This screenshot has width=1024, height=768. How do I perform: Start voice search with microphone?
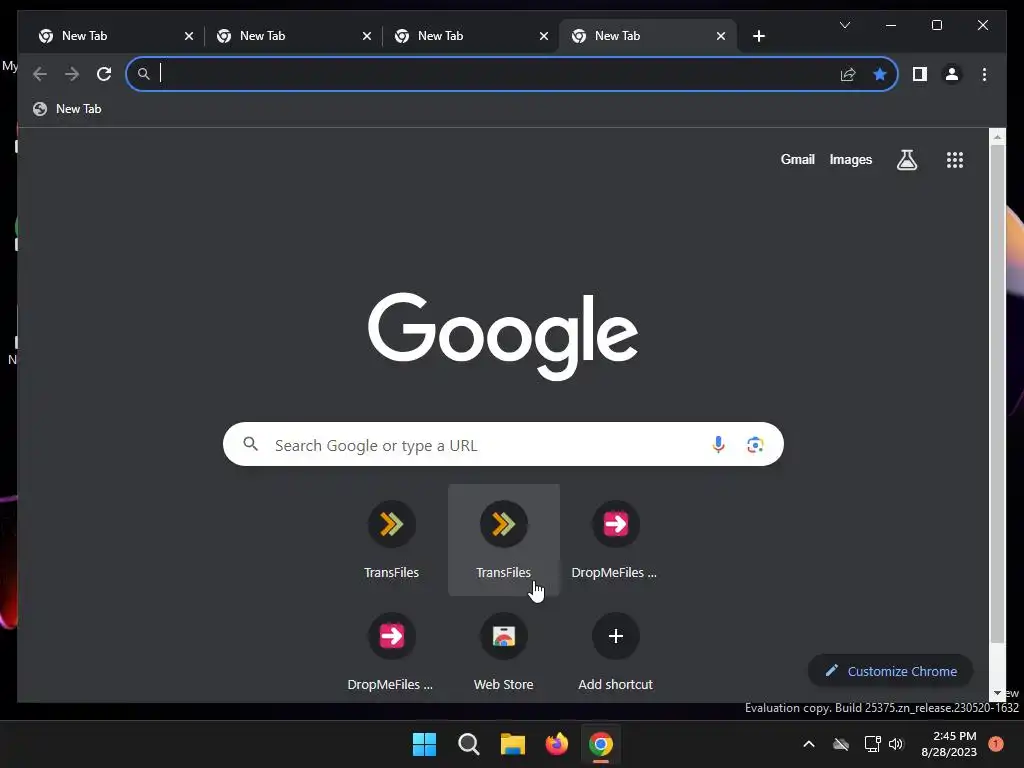pos(718,444)
